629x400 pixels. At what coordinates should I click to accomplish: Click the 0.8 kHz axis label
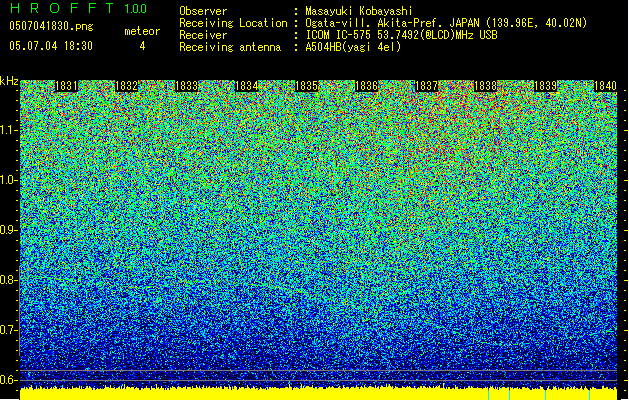(x=9, y=280)
